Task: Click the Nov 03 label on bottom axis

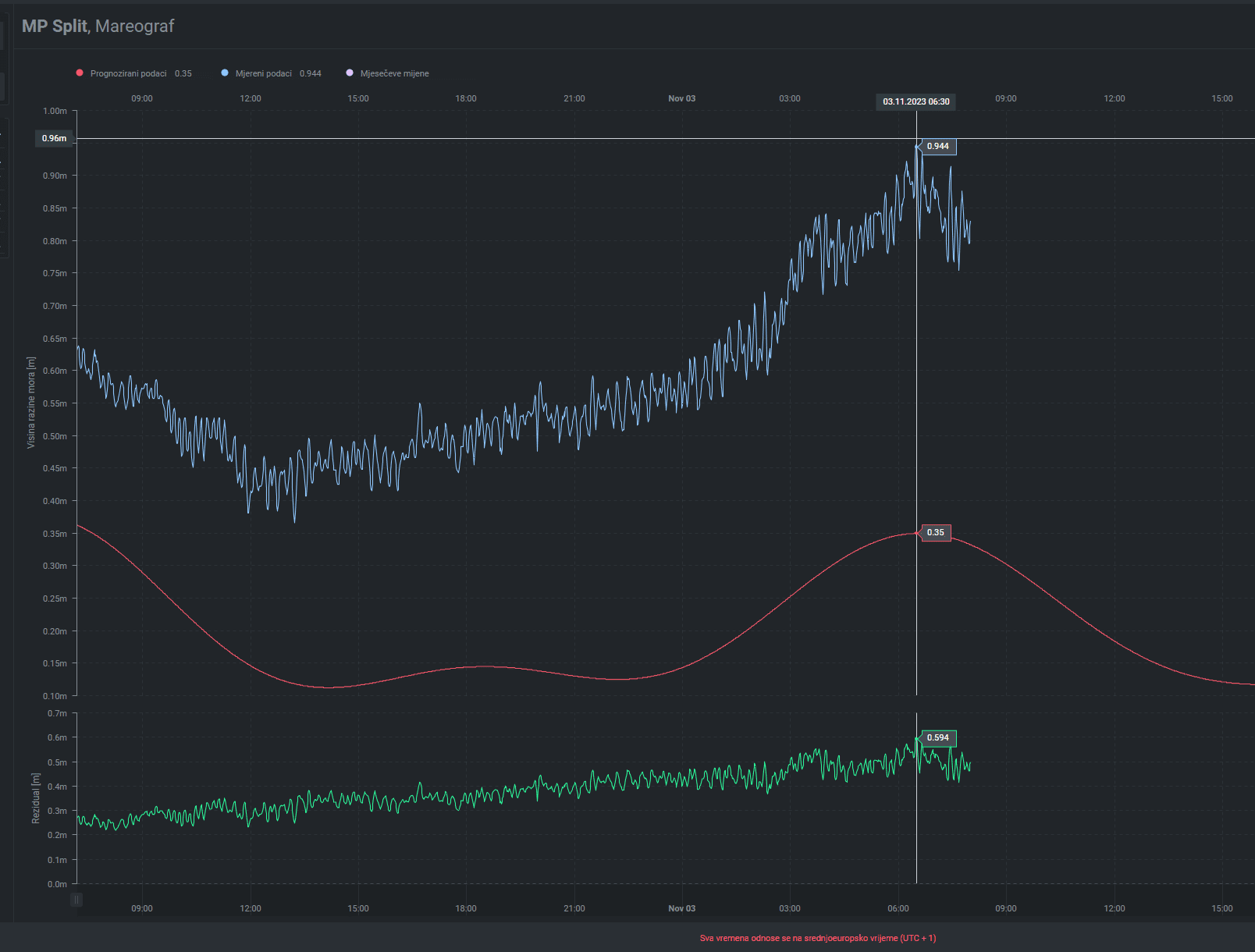Action: click(681, 908)
